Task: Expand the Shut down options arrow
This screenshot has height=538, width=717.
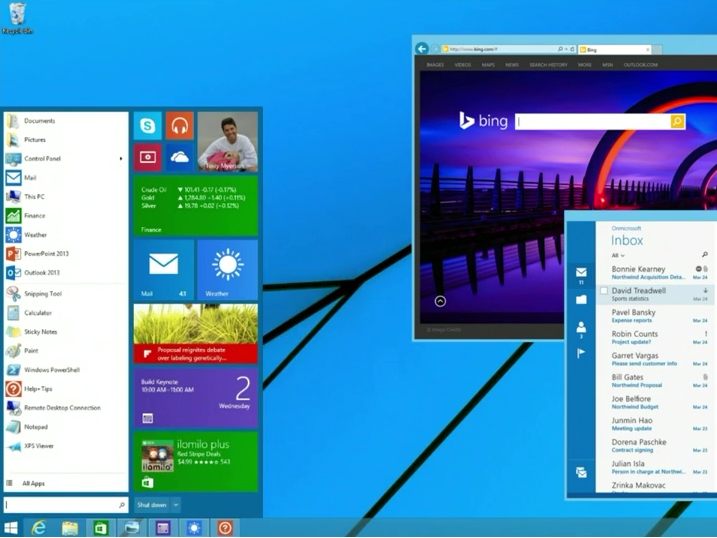Action: pos(176,505)
